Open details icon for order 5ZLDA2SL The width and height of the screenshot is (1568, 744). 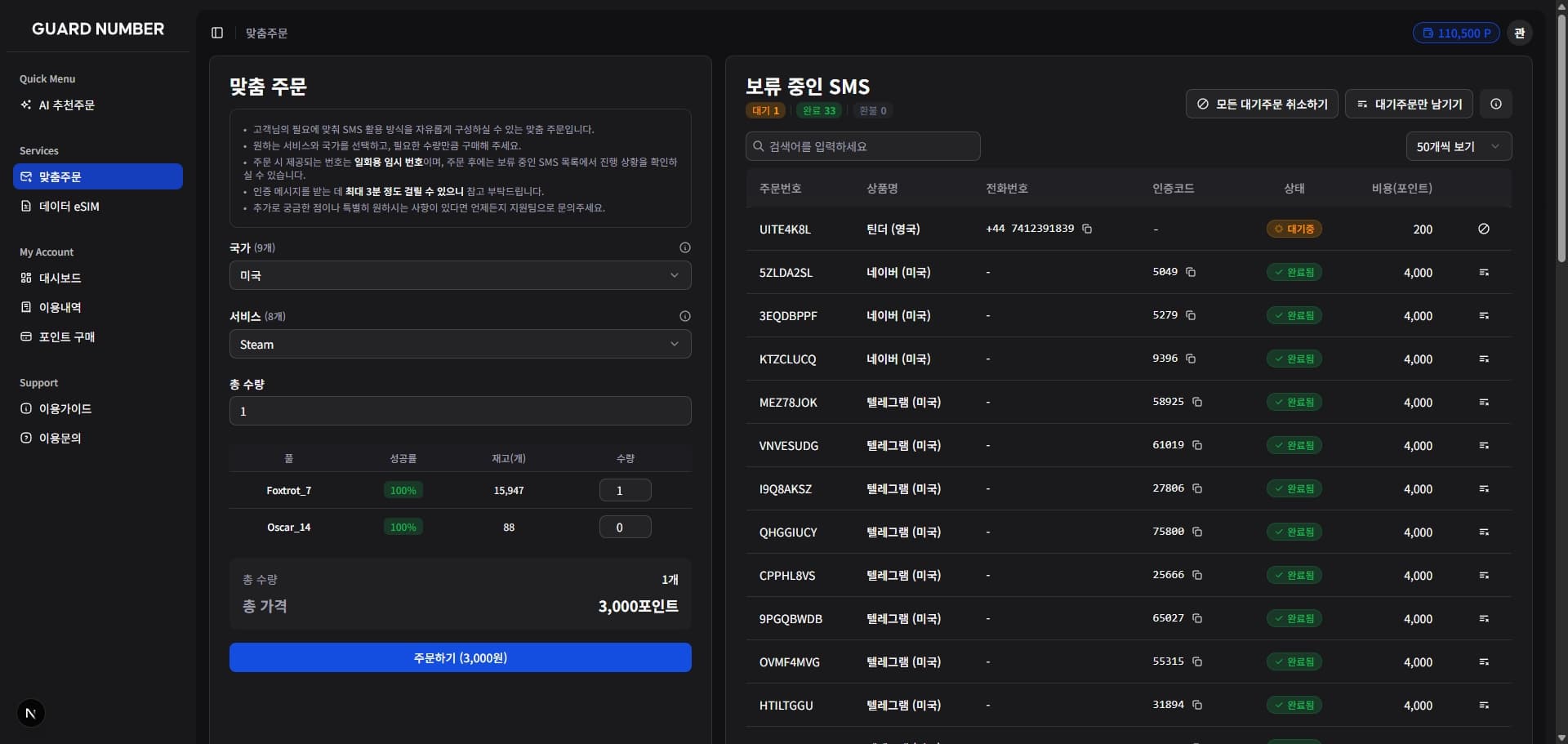[x=1483, y=272]
